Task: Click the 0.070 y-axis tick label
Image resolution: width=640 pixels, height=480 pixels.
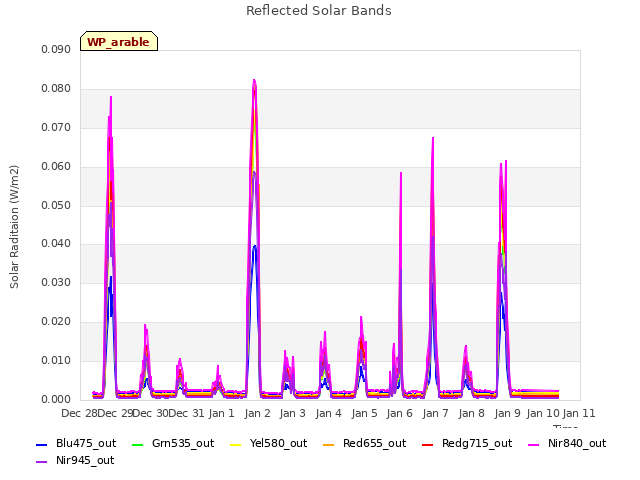Action: point(56,128)
